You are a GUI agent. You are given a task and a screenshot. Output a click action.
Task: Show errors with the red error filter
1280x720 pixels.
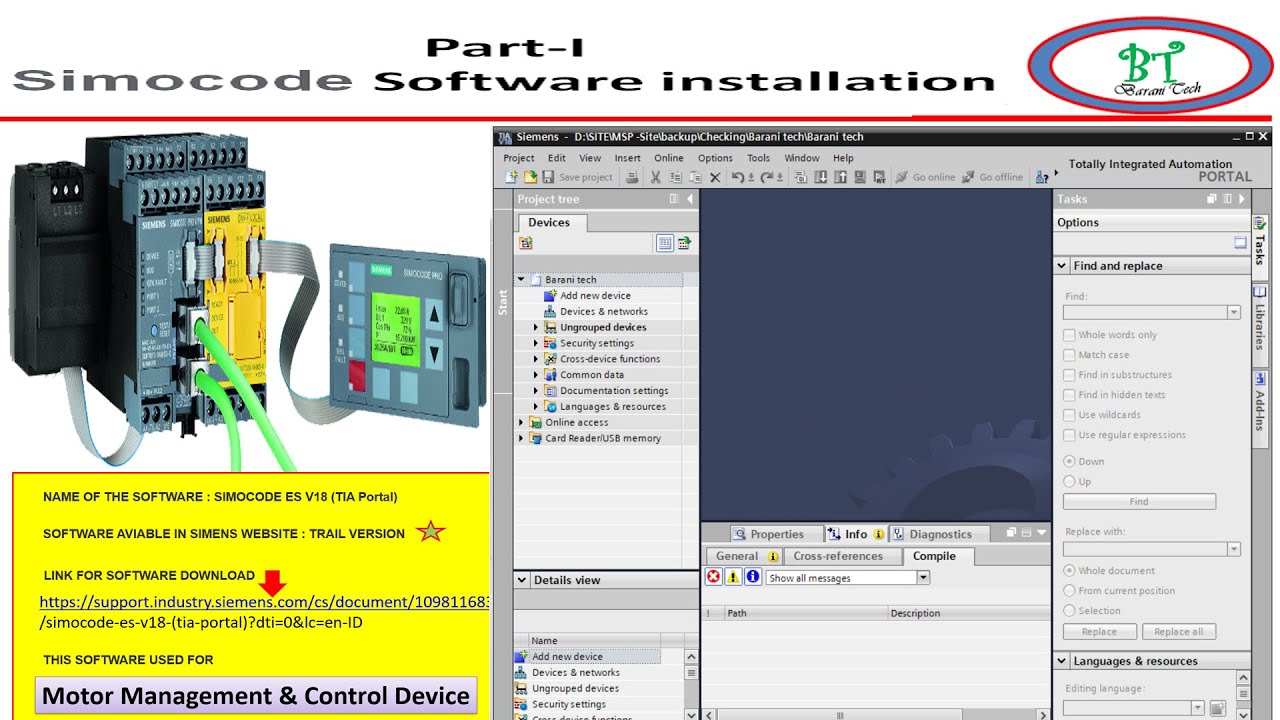coord(714,577)
